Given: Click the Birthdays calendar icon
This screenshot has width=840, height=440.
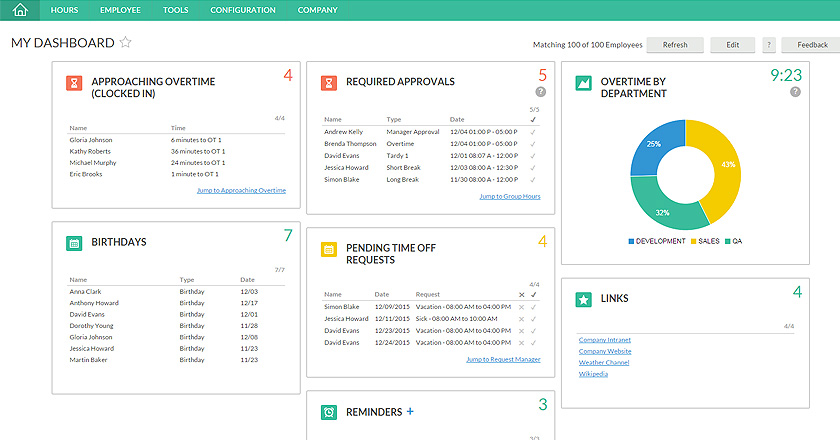Looking at the screenshot, I should (74, 243).
